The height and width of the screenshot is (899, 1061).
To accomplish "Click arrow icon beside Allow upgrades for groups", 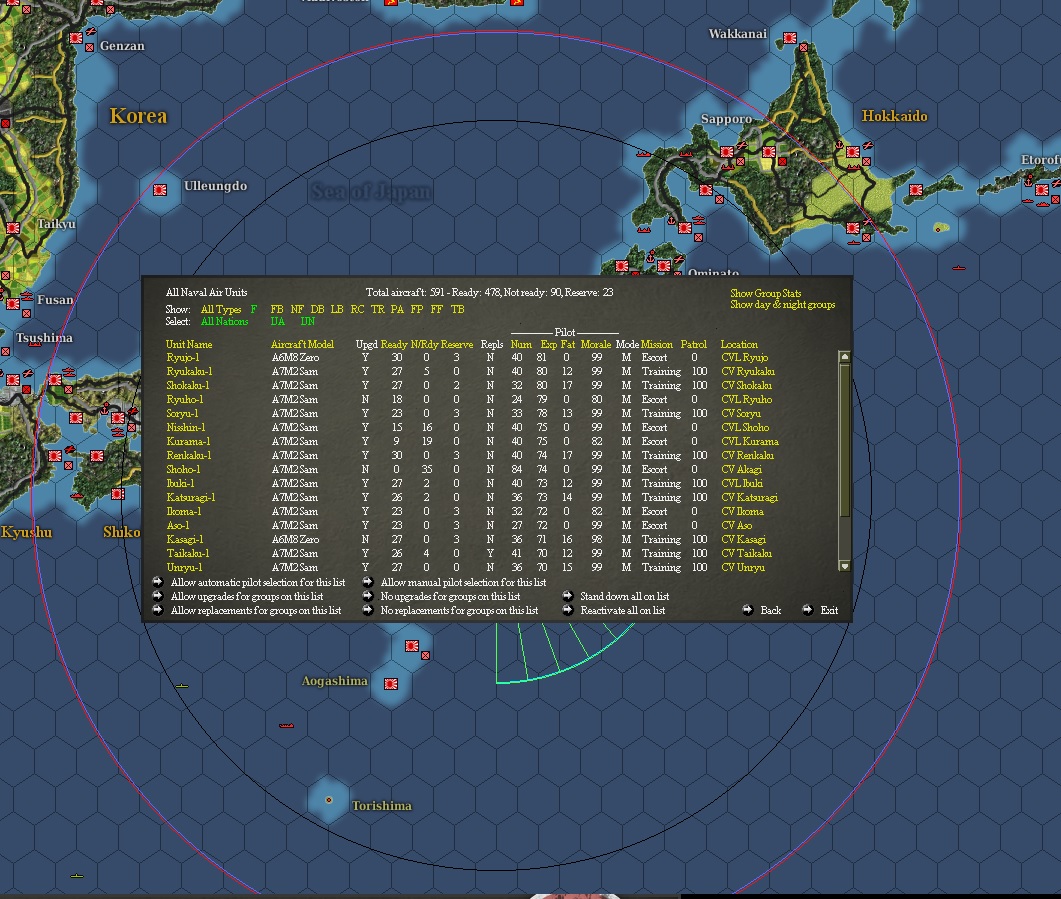I will 158,596.
